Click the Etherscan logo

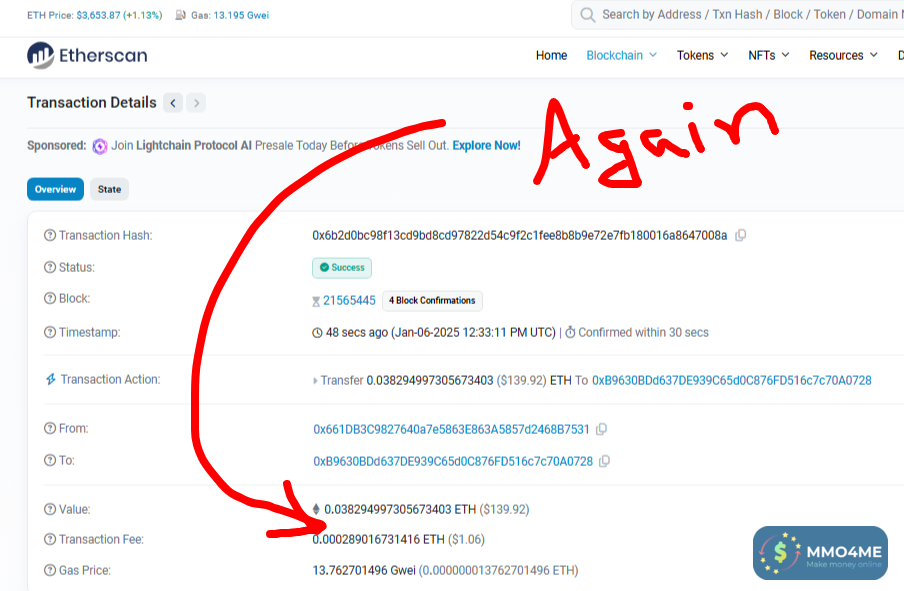click(87, 55)
